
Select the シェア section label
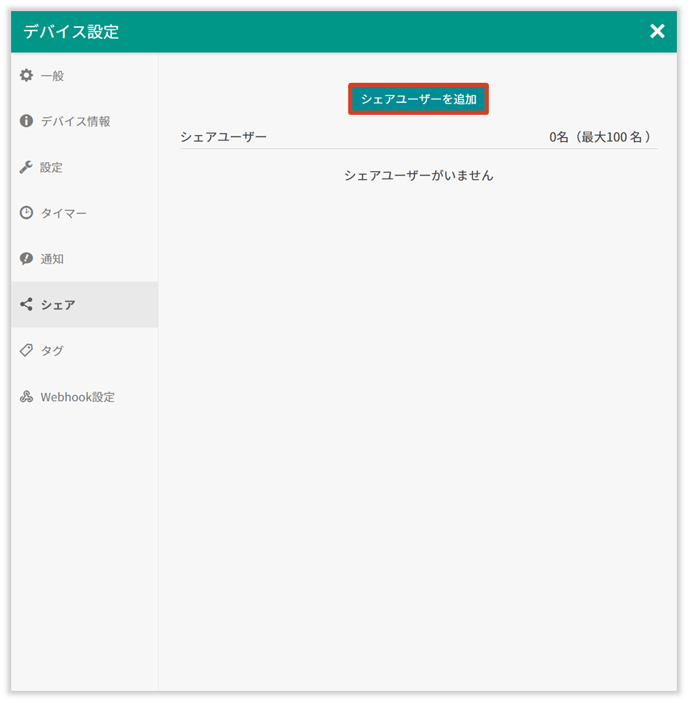tap(58, 305)
